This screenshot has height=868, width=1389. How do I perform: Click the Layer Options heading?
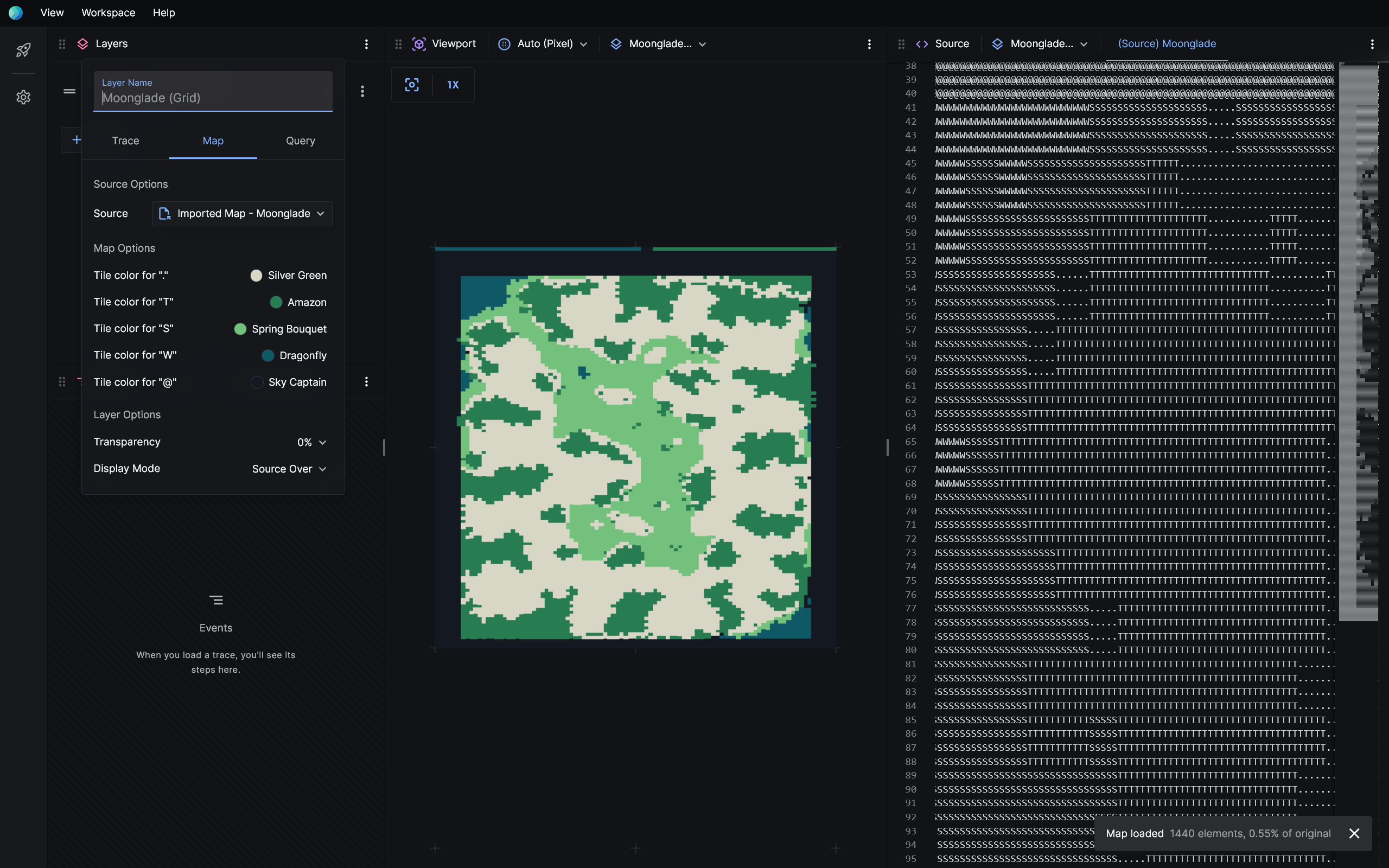click(x=127, y=415)
